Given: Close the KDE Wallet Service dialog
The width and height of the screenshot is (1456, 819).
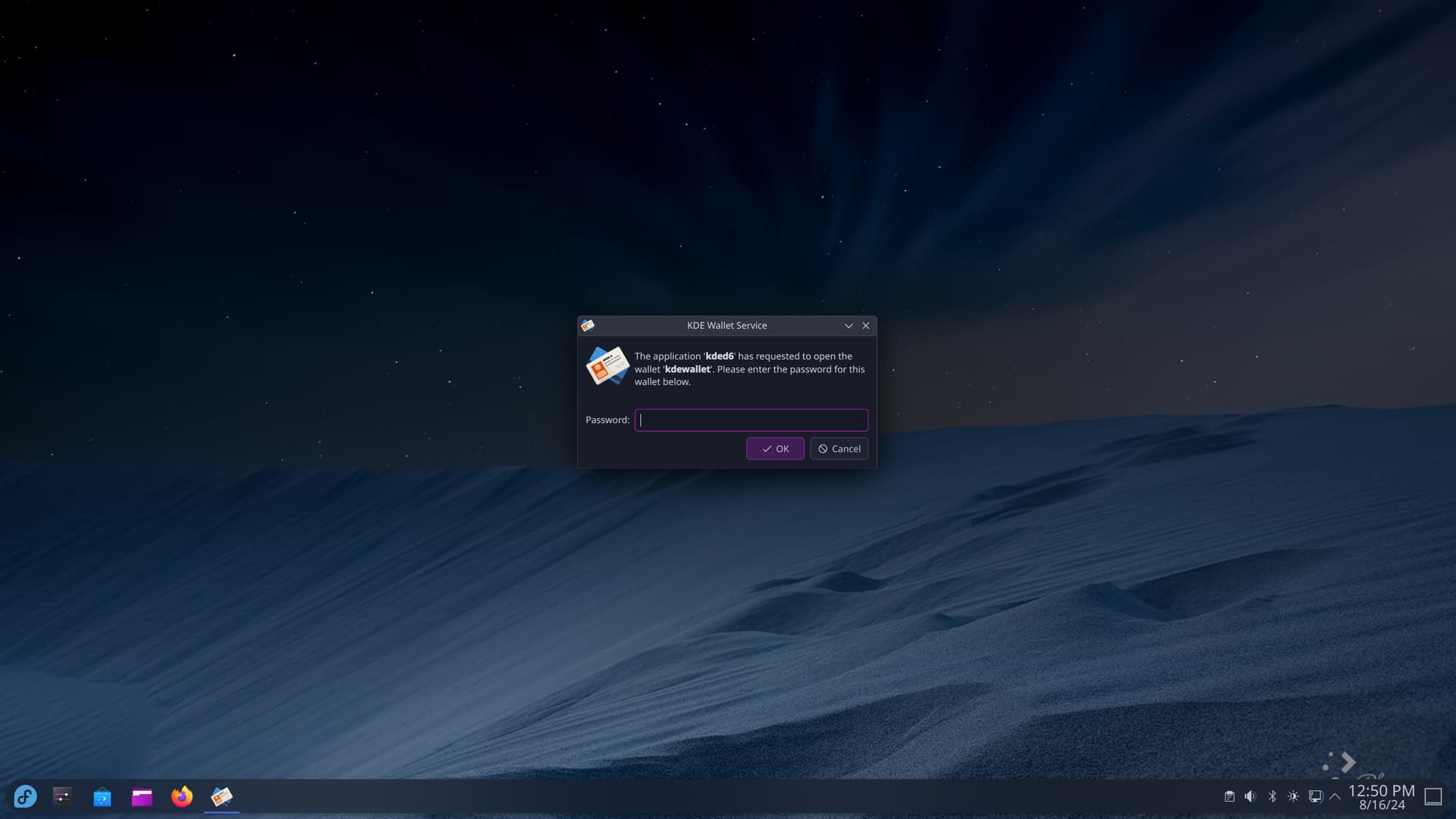Looking at the screenshot, I should [x=866, y=325].
